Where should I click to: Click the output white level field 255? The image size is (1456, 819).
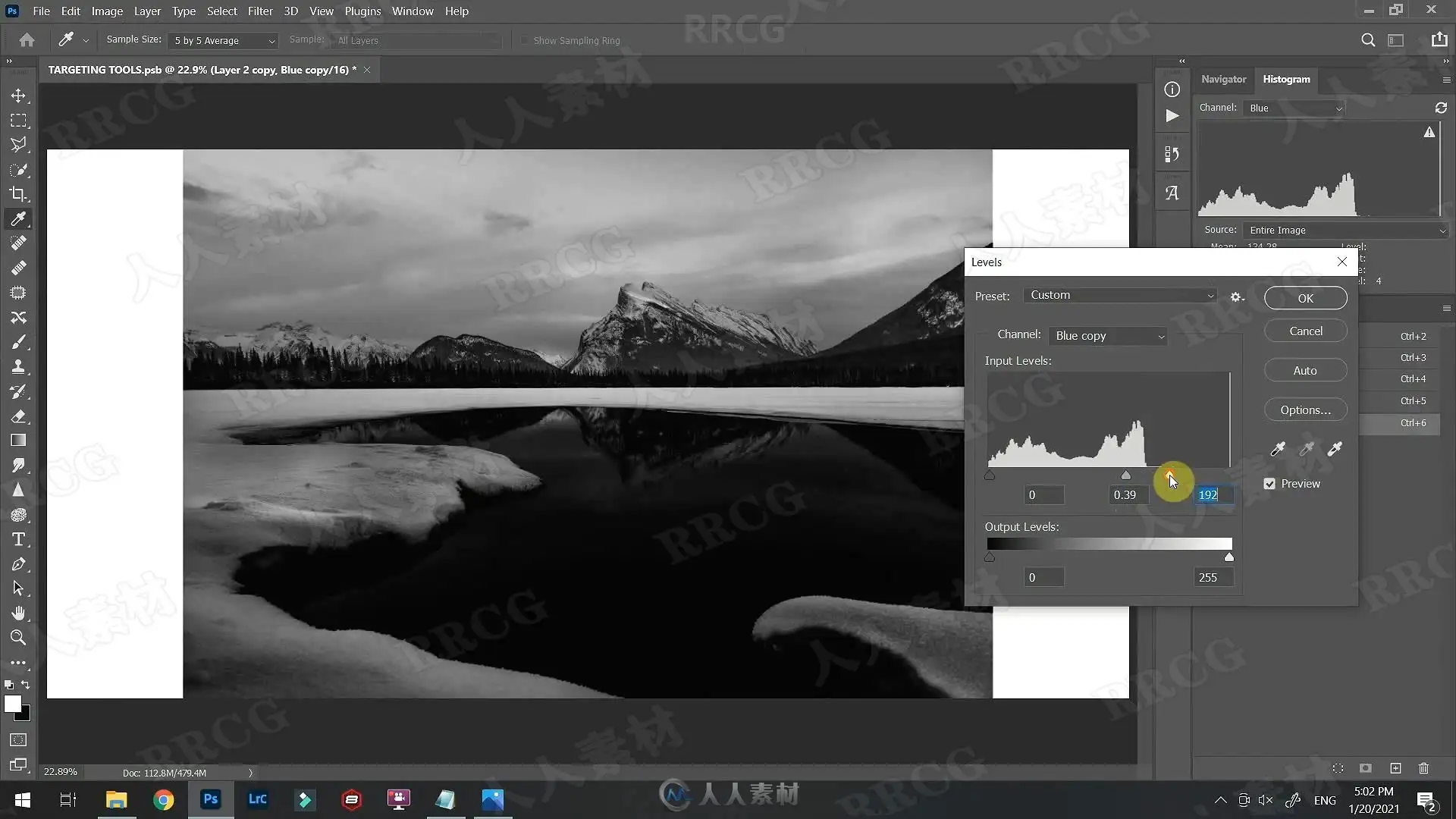tap(1213, 577)
